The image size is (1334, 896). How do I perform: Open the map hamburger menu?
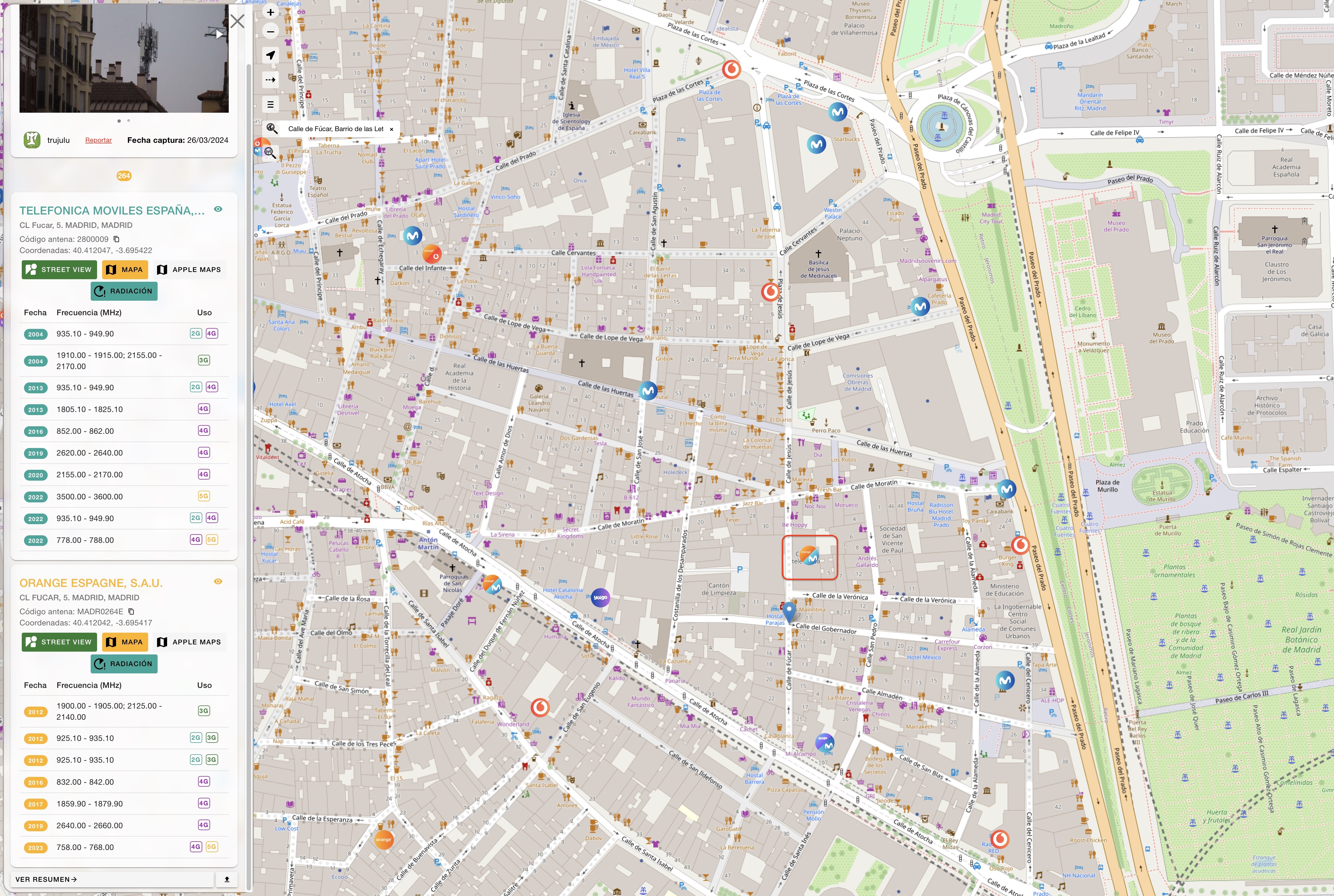[x=271, y=105]
